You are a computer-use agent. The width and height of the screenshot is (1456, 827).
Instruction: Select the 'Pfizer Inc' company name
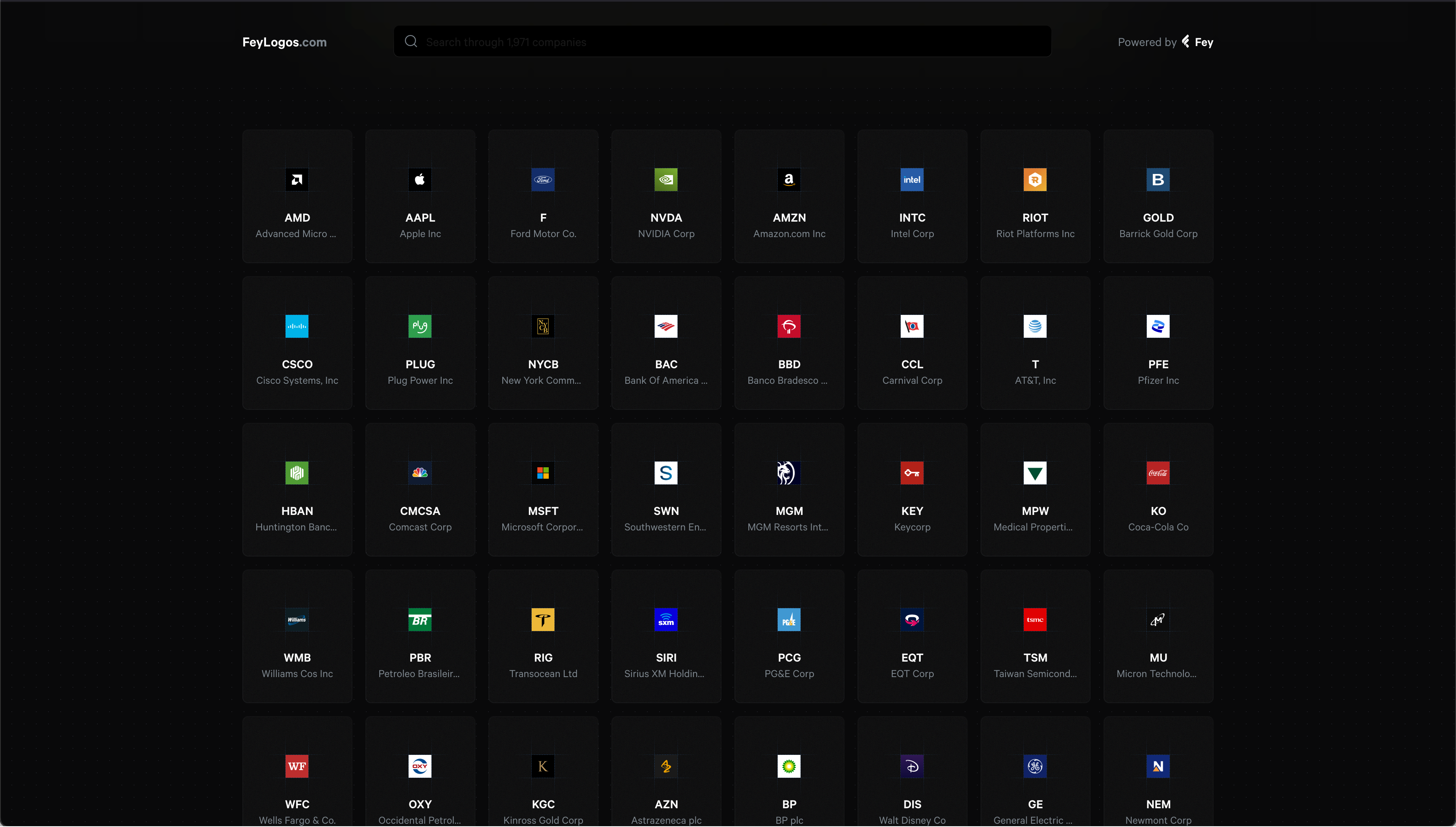tap(1159, 381)
